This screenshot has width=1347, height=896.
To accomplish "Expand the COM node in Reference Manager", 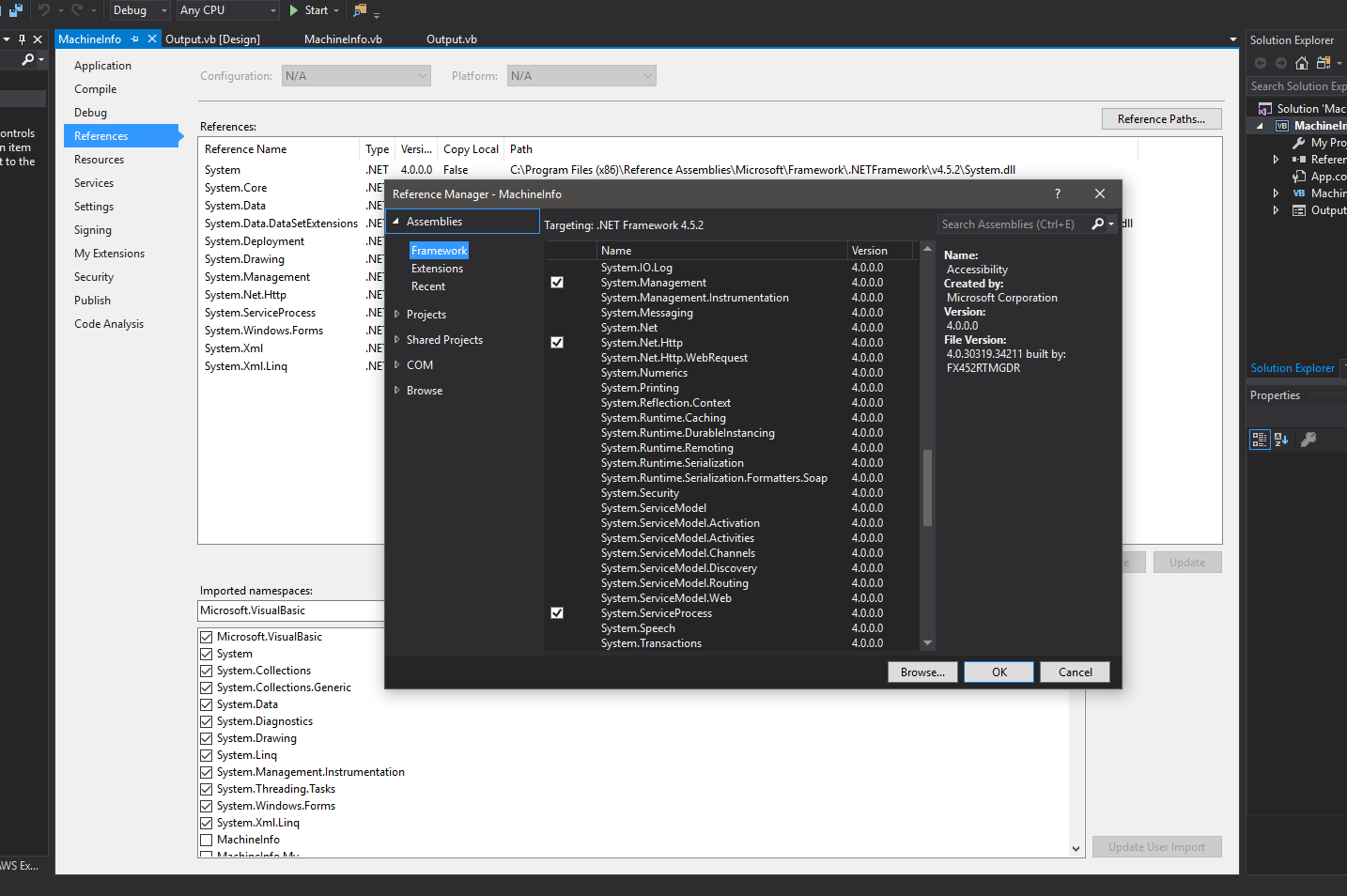I will point(397,365).
